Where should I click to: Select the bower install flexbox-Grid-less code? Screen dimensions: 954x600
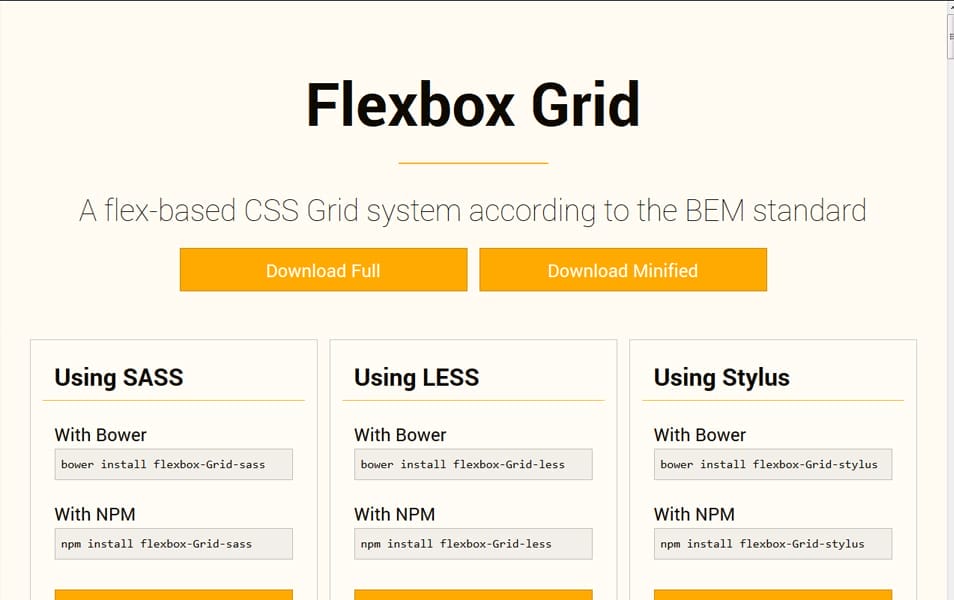(473, 464)
